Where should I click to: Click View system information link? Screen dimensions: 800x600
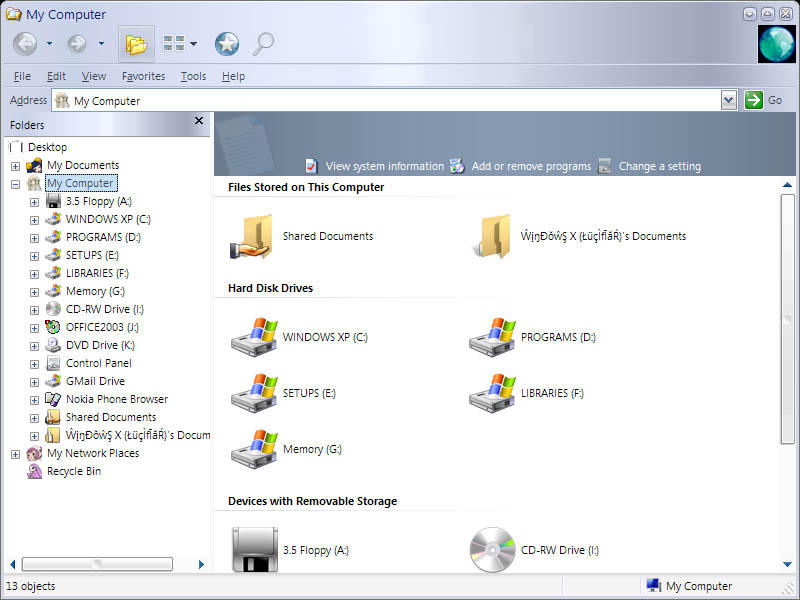click(x=384, y=166)
